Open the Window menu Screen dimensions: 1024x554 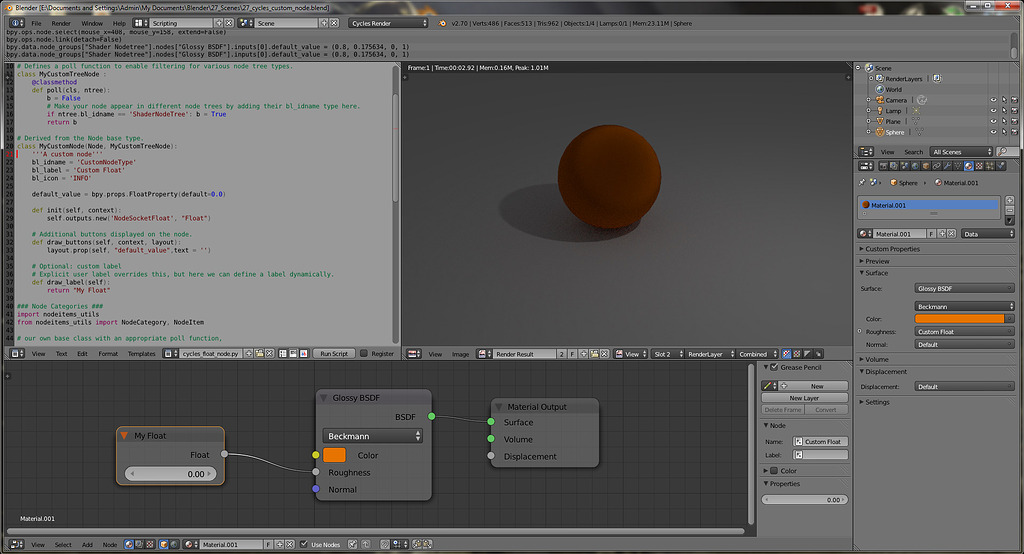92,23
